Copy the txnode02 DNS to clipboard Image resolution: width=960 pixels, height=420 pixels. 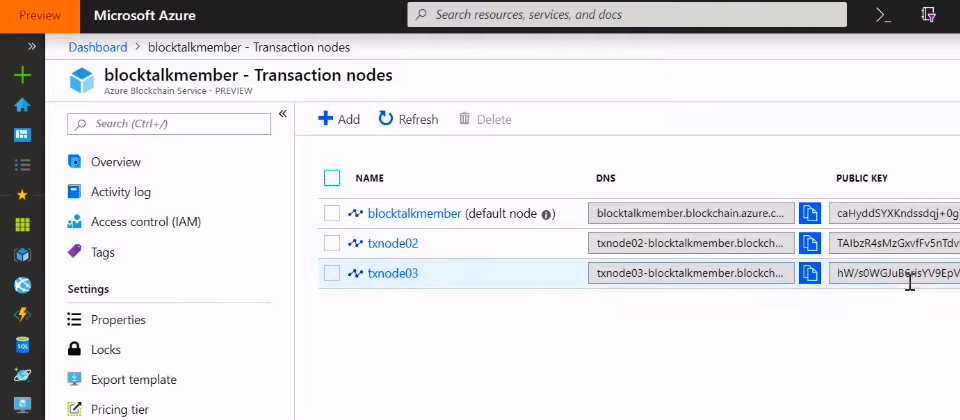tap(810, 243)
